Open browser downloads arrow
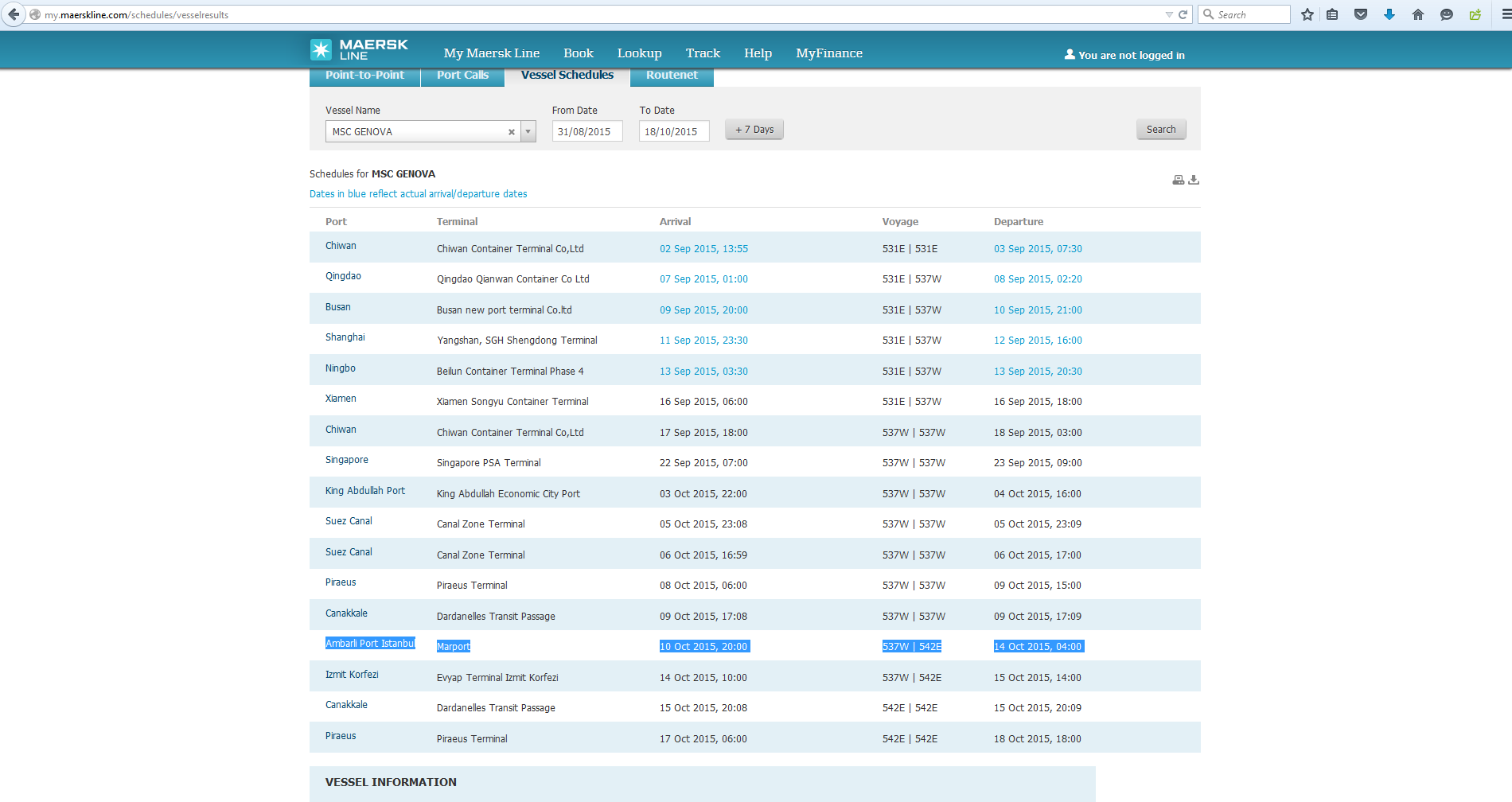Image resolution: width=1512 pixels, height=802 pixels. click(x=1389, y=14)
